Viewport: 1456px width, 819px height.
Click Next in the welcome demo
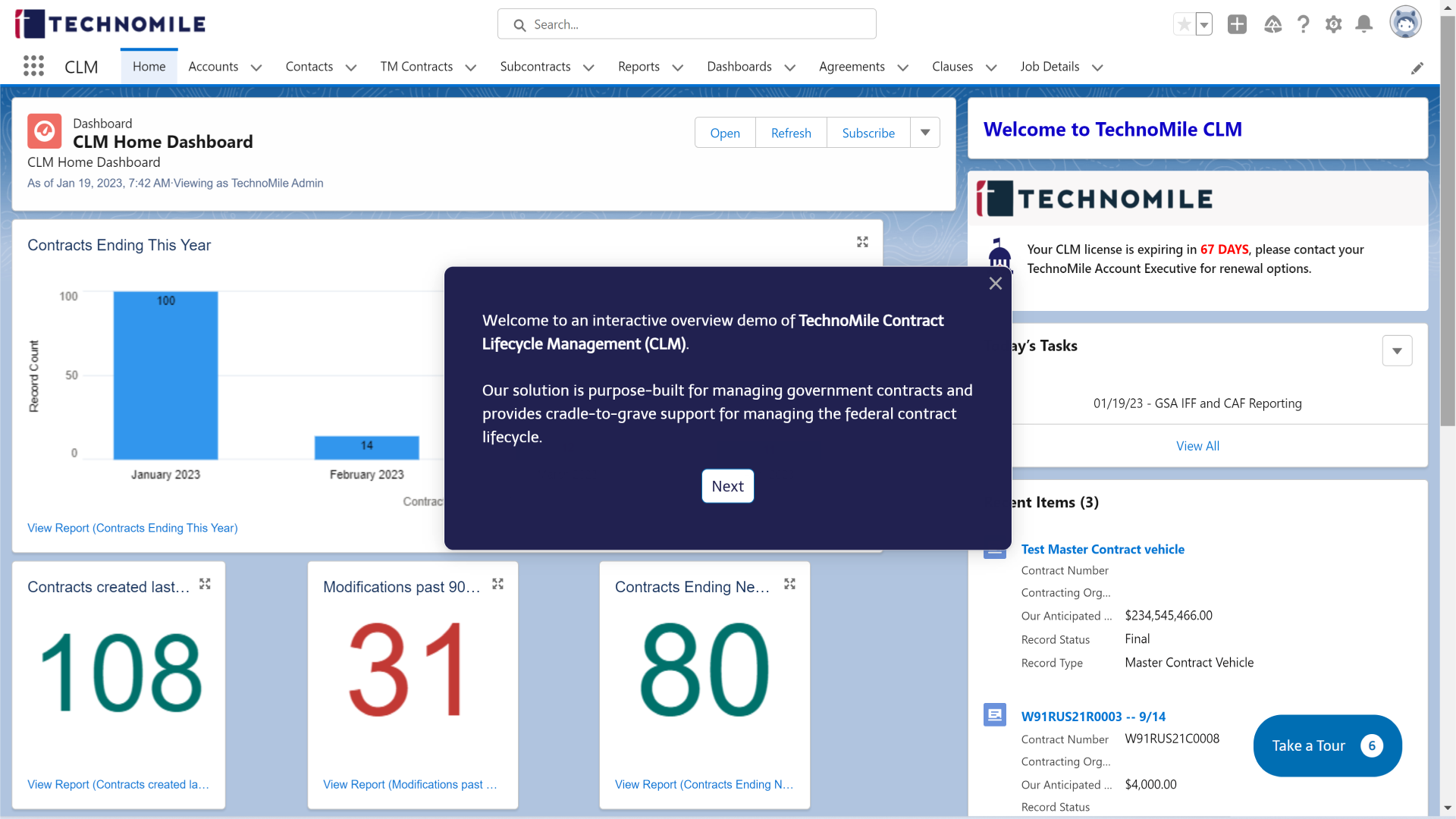point(728,486)
